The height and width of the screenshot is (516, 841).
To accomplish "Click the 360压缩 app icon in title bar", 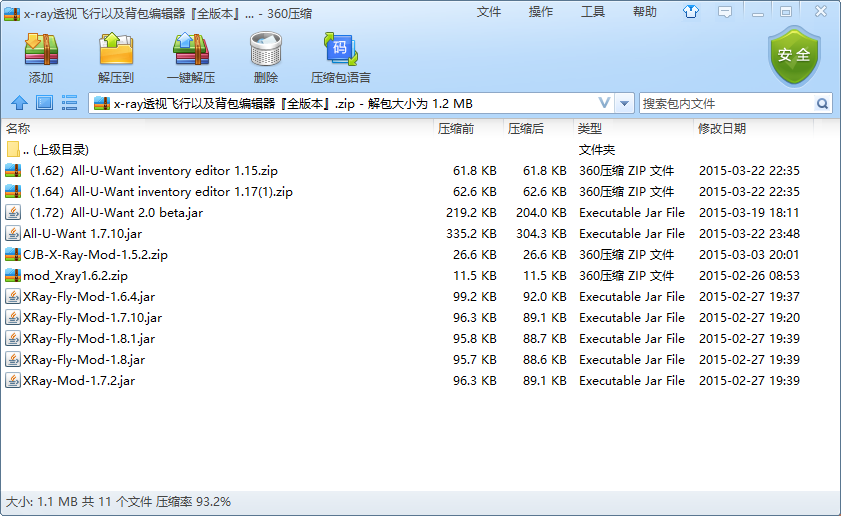I will point(12,14).
